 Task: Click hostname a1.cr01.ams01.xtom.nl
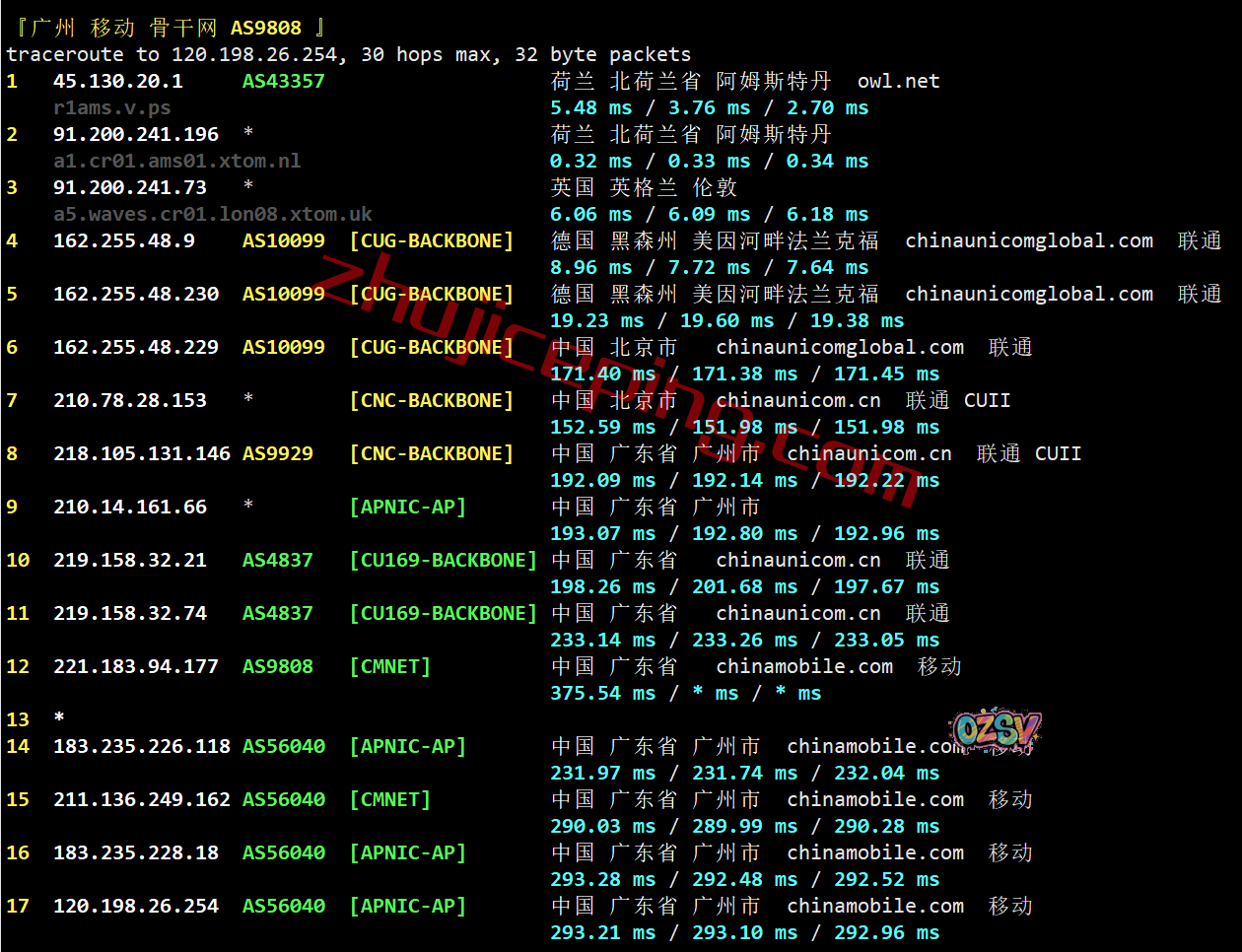[176, 161]
